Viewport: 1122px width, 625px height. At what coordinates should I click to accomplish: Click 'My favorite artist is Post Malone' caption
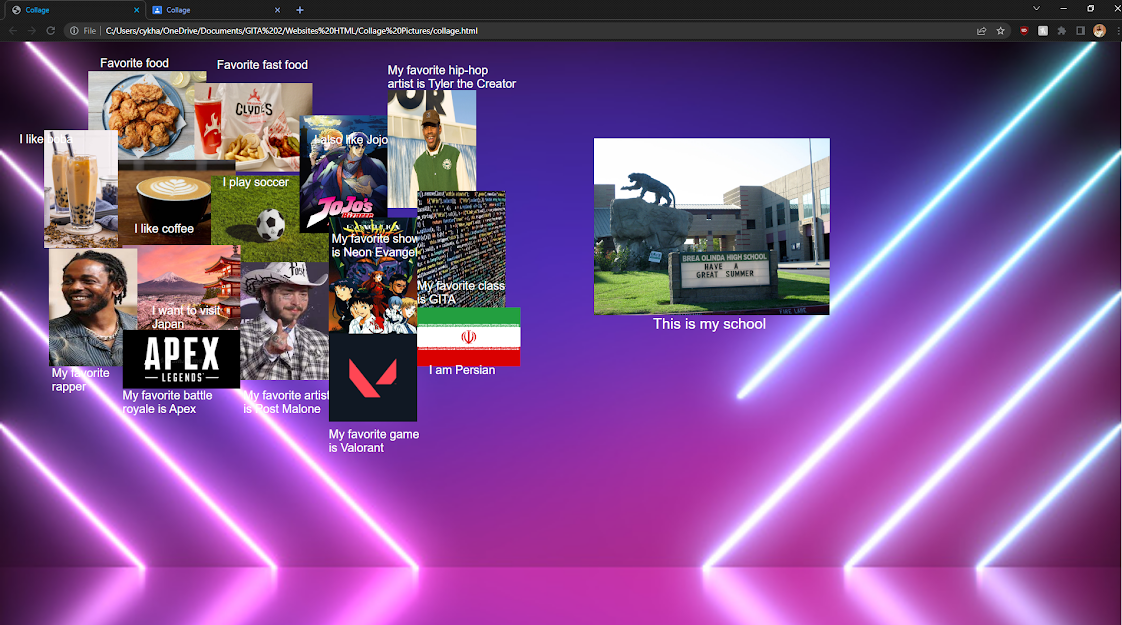click(286, 402)
